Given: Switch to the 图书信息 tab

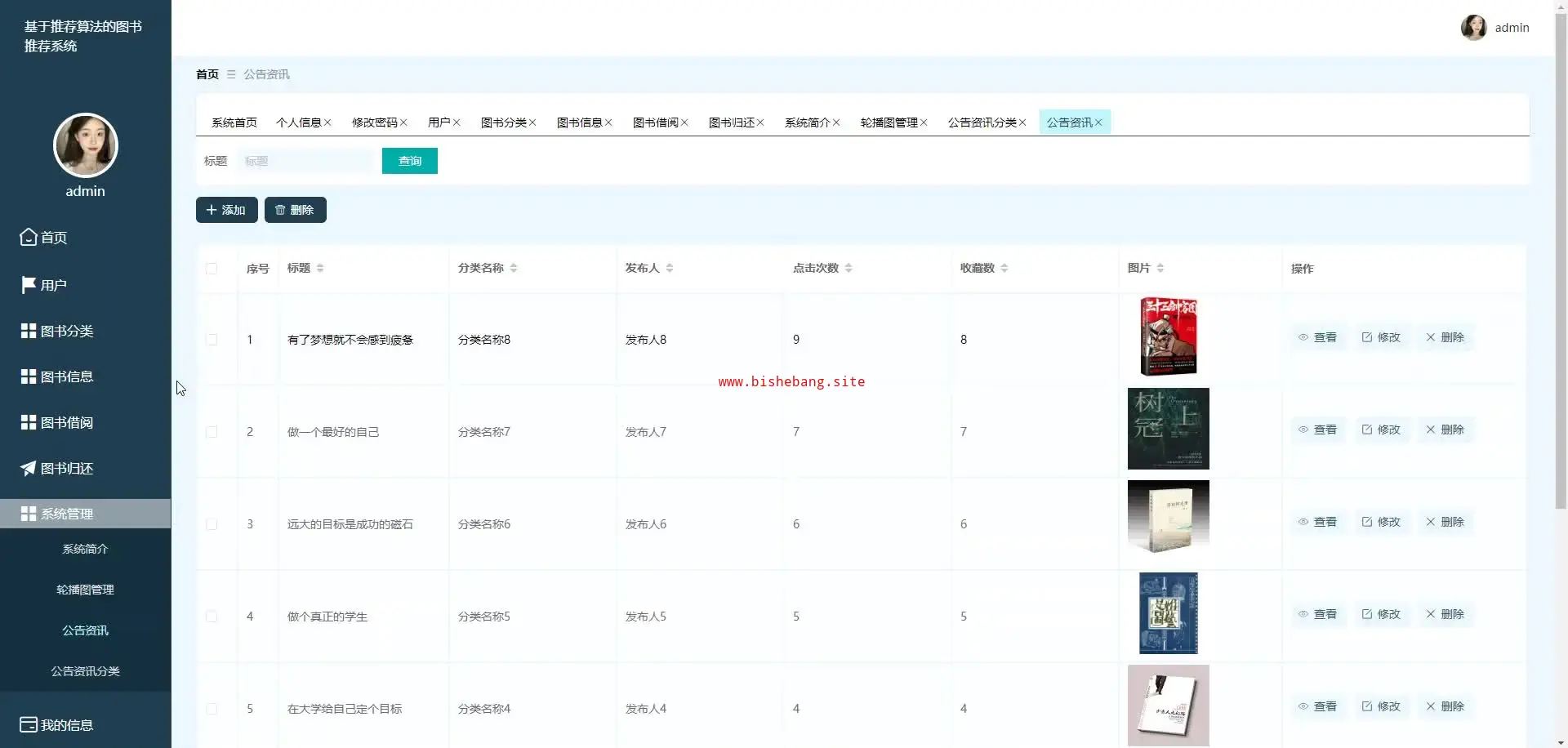Looking at the screenshot, I should [579, 122].
